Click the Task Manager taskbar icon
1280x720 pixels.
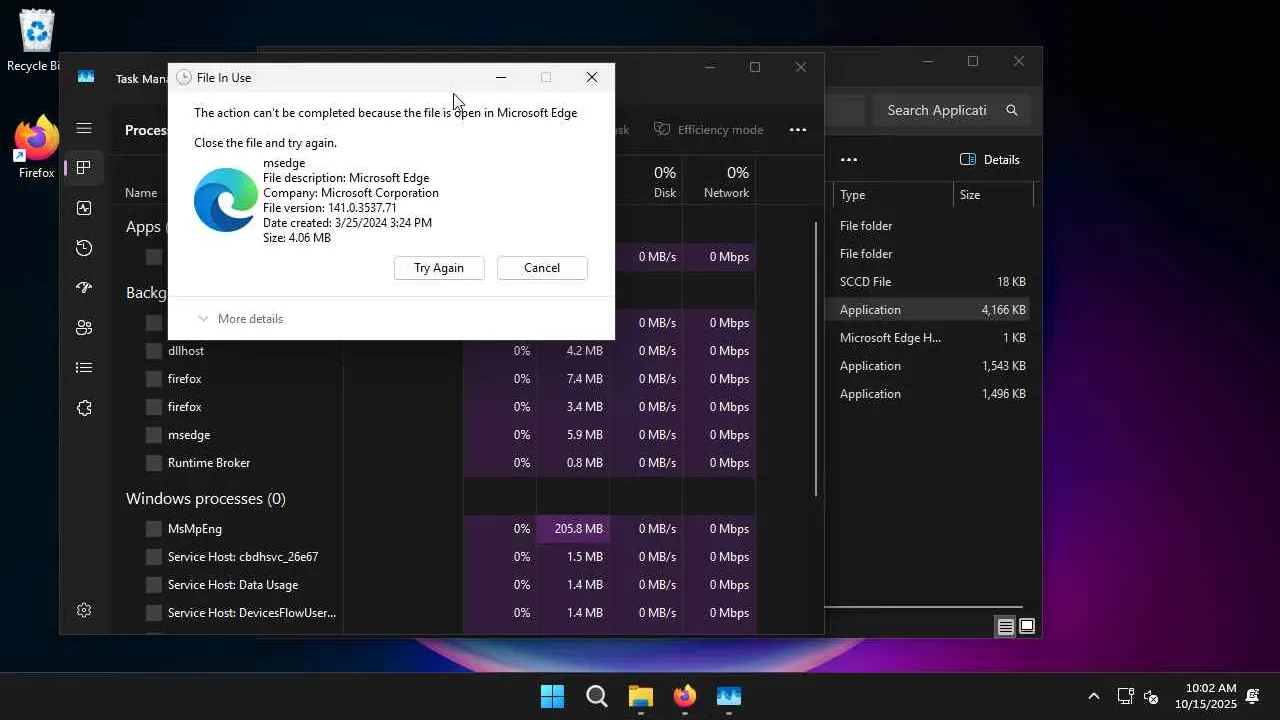point(729,697)
